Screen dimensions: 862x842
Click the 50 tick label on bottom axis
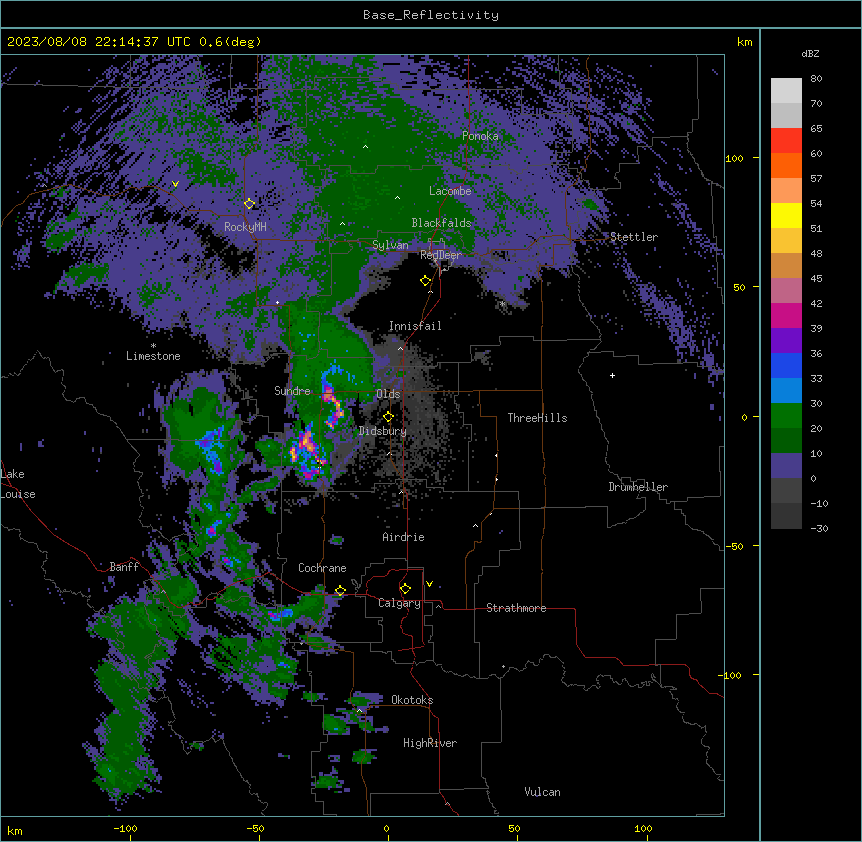(514, 828)
